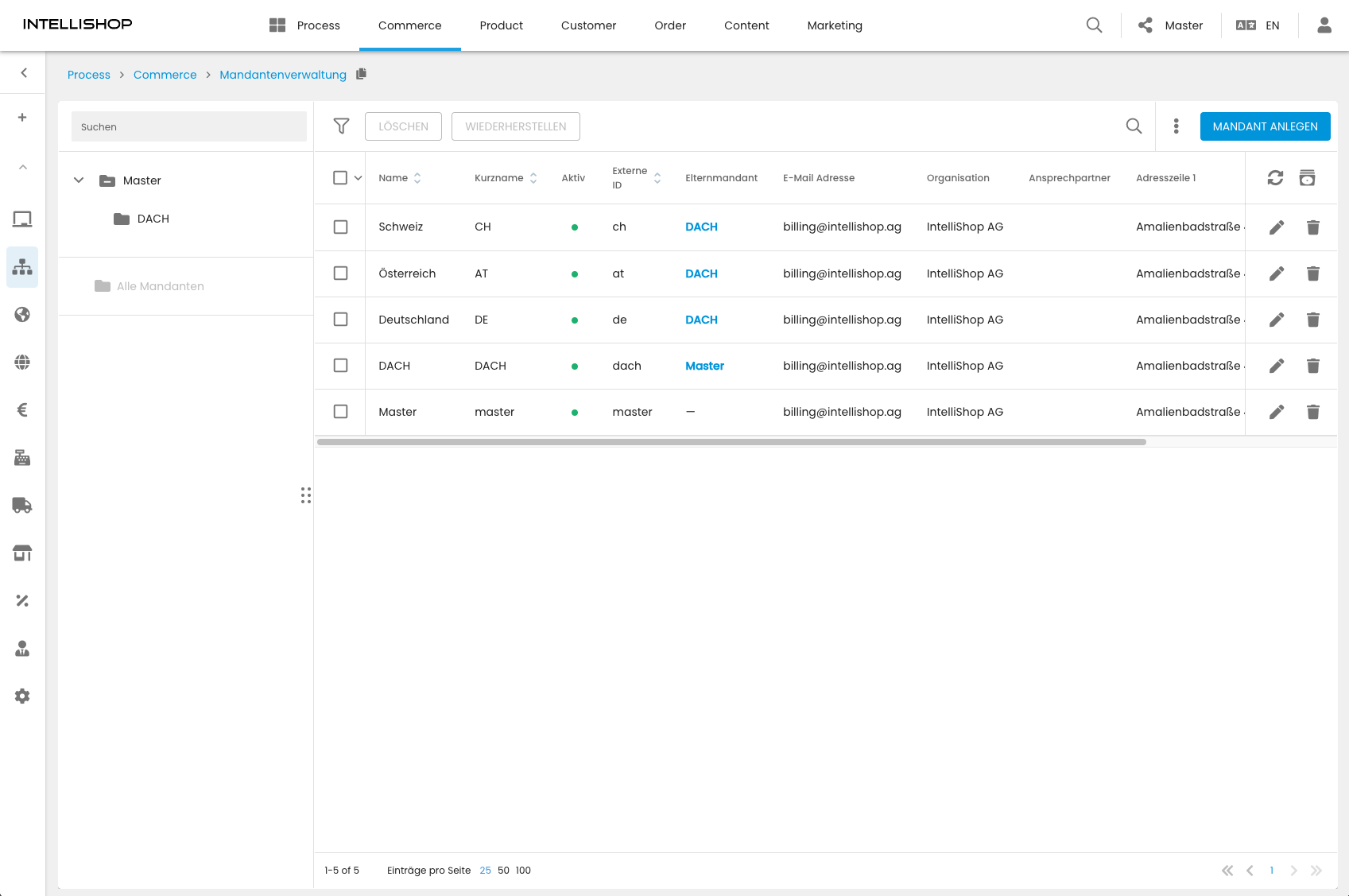Click the panel resize drag handle dots

306,495
